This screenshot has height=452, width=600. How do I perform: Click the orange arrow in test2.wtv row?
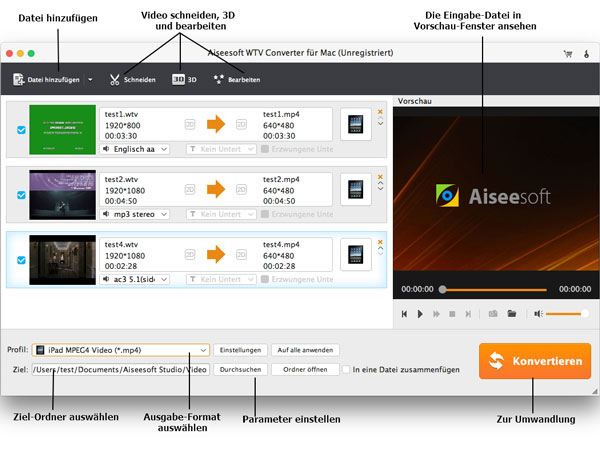tap(216, 189)
